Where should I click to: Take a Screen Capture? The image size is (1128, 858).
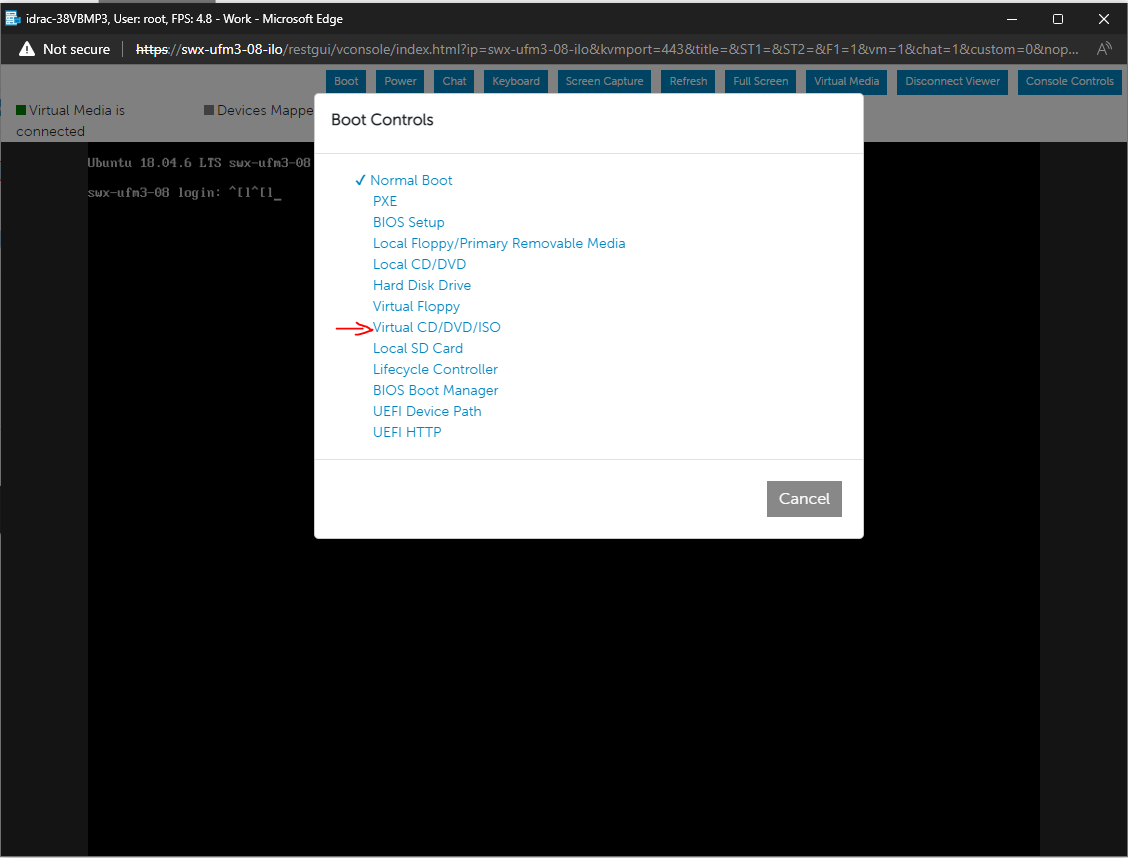604,82
